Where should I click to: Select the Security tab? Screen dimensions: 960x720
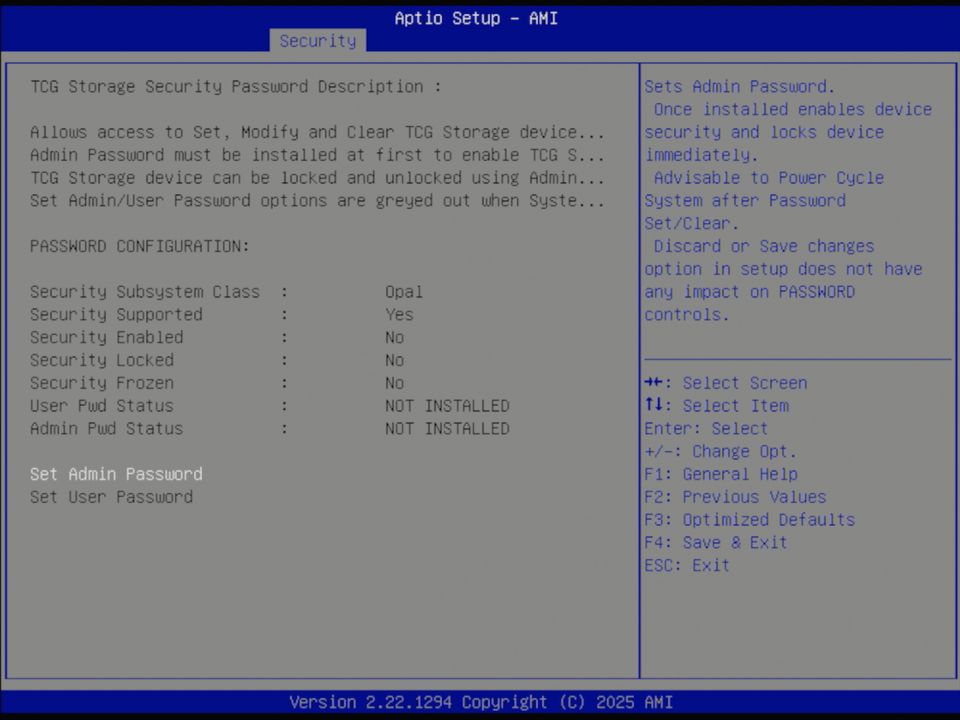tap(317, 41)
